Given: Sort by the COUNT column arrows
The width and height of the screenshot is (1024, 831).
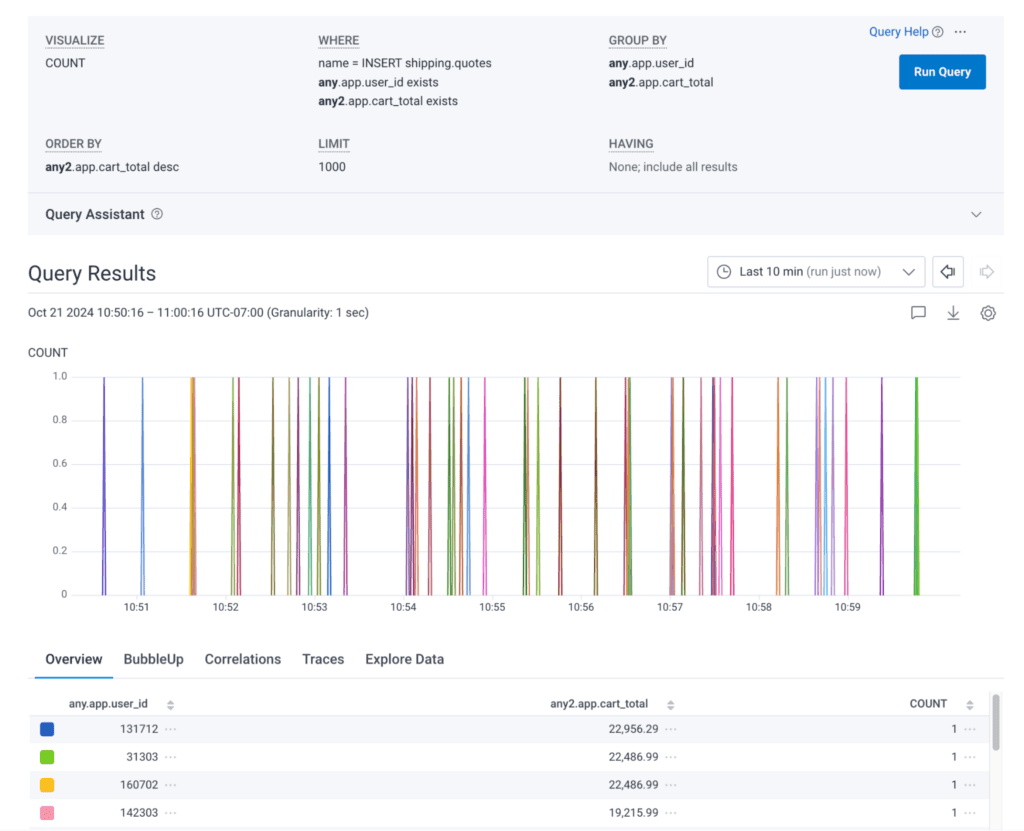Looking at the screenshot, I should 969,705.
